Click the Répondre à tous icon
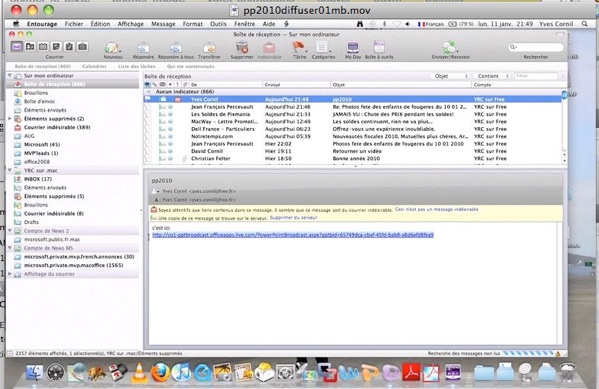Image resolution: width=599 pixels, height=389 pixels. pos(176,48)
